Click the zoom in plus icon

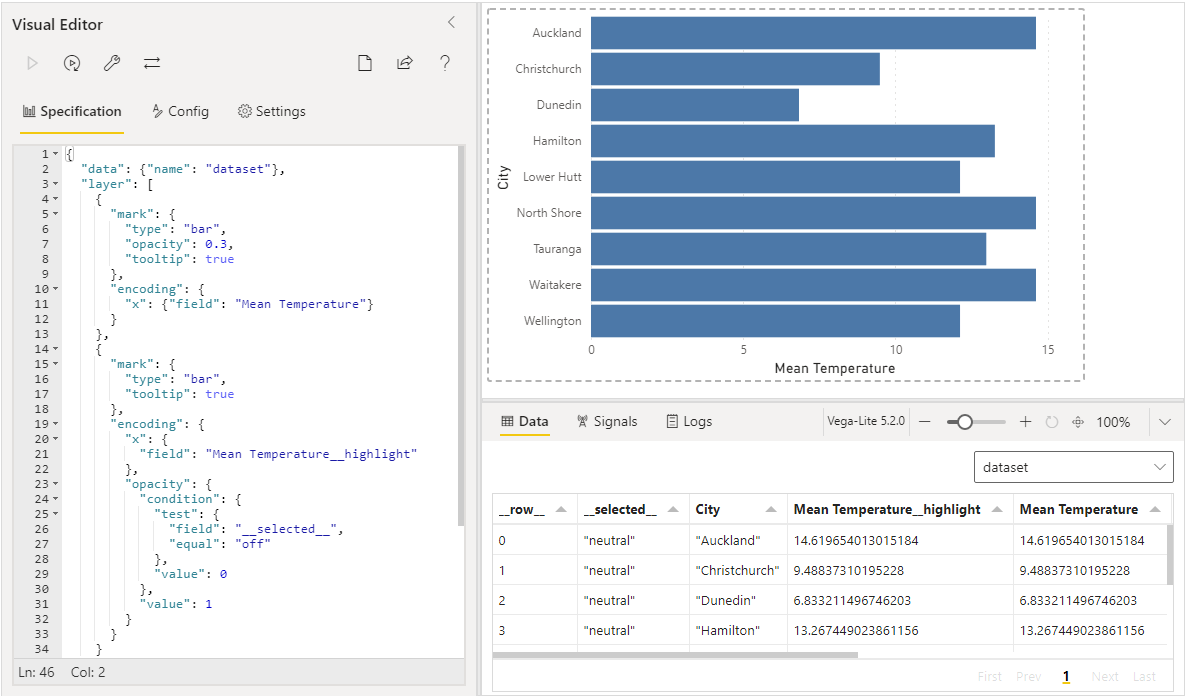(1025, 422)
